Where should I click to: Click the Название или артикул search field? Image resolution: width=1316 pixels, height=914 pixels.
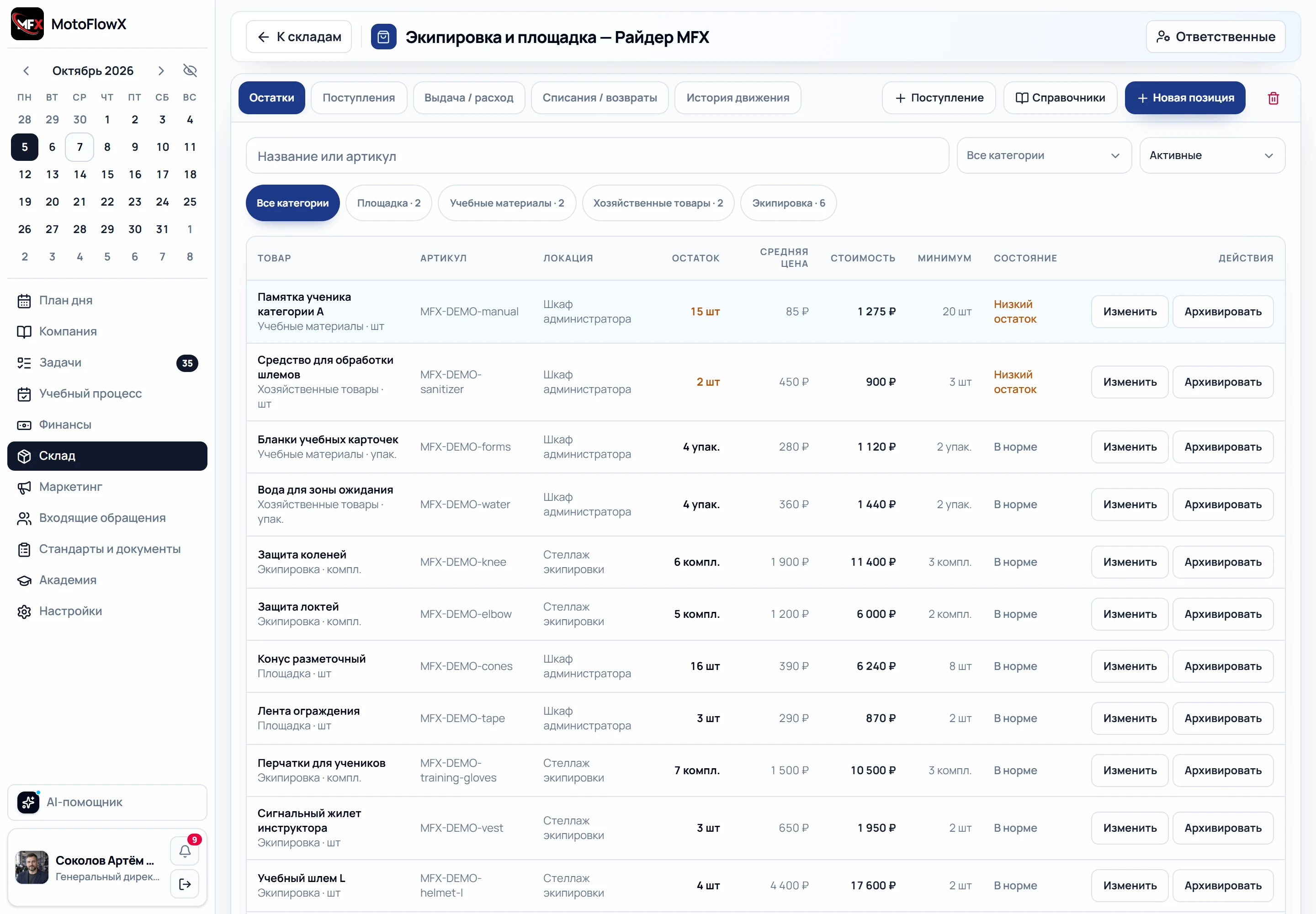(x=597, y=156)
